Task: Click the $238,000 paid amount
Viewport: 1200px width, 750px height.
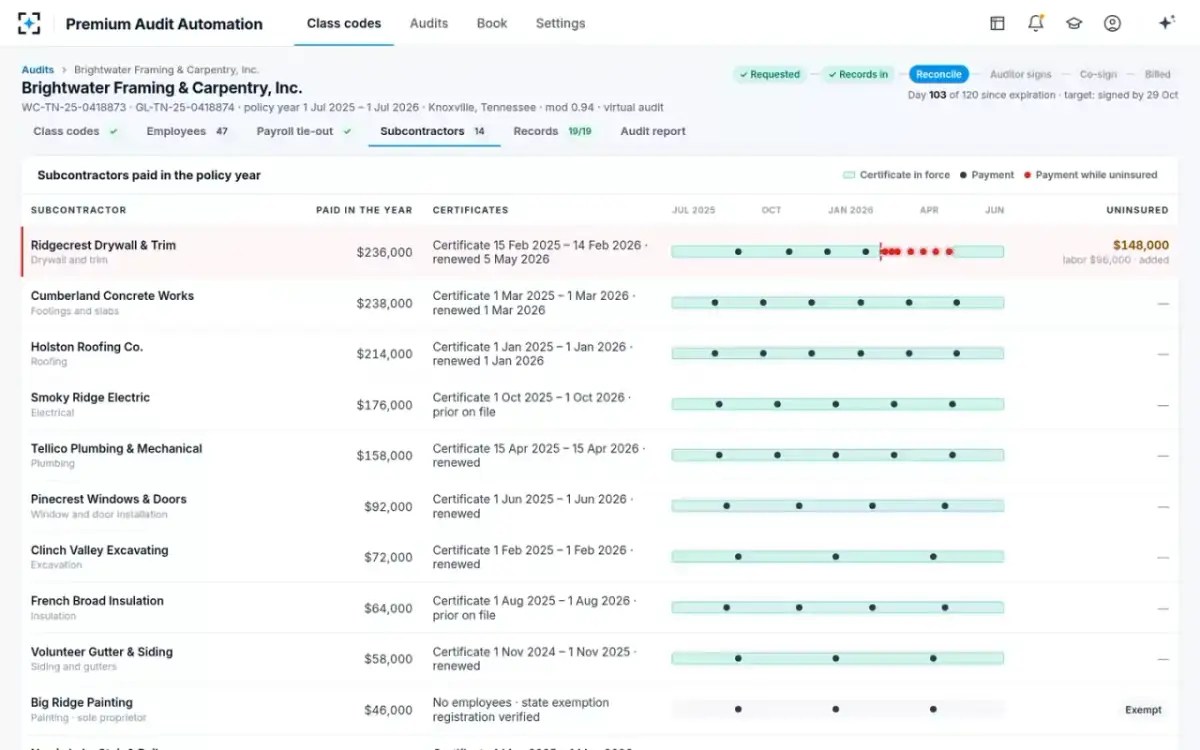Action: click(384, 303)
